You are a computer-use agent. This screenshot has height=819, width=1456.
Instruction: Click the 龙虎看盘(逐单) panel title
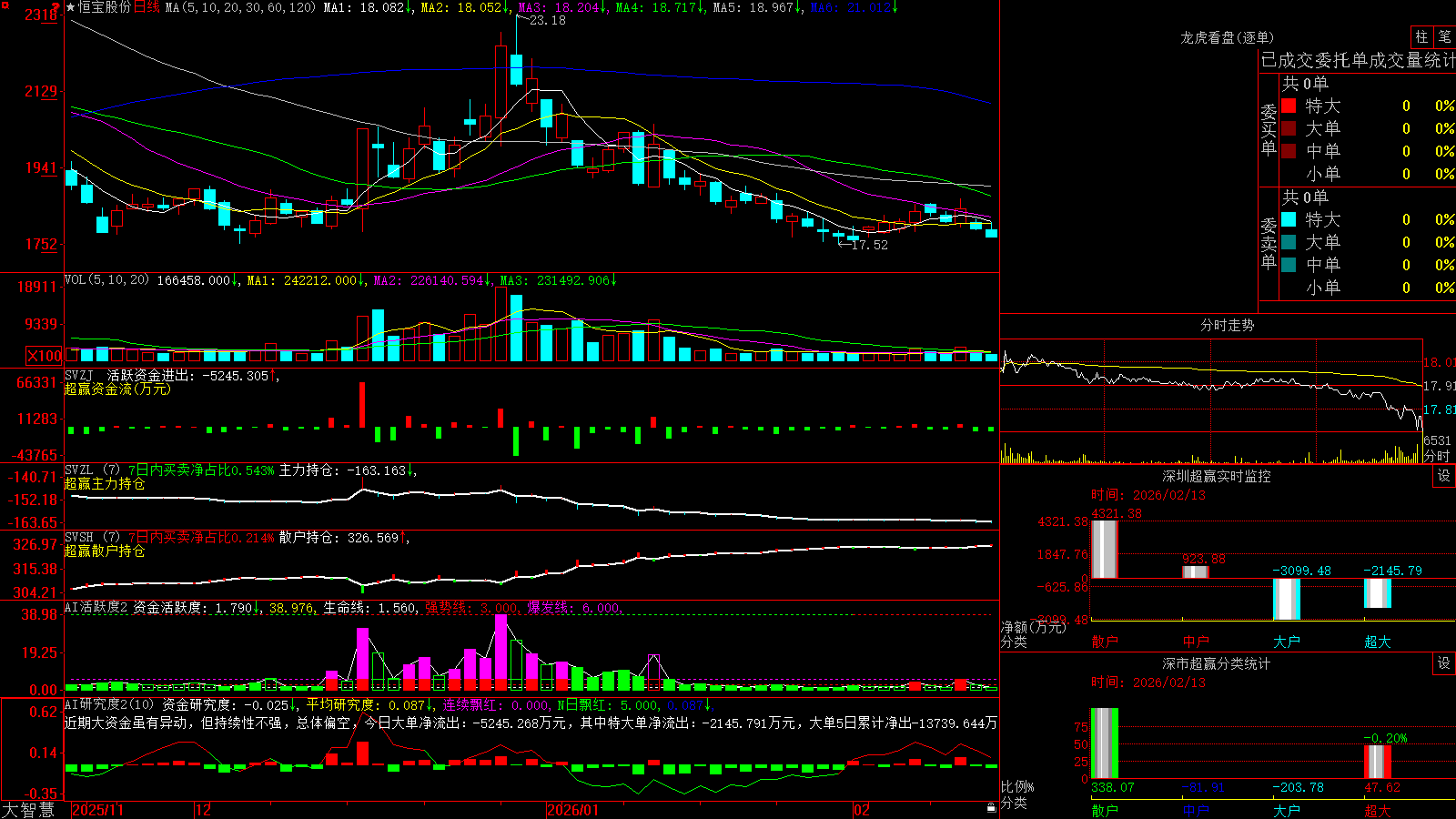click(x=1227, y=37)
